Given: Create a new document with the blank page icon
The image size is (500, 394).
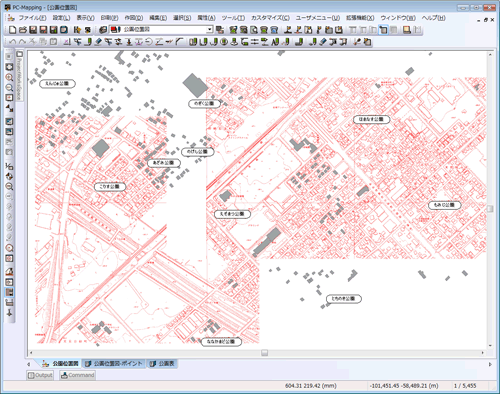Looking at the screenshot, I should pos(12,30).
